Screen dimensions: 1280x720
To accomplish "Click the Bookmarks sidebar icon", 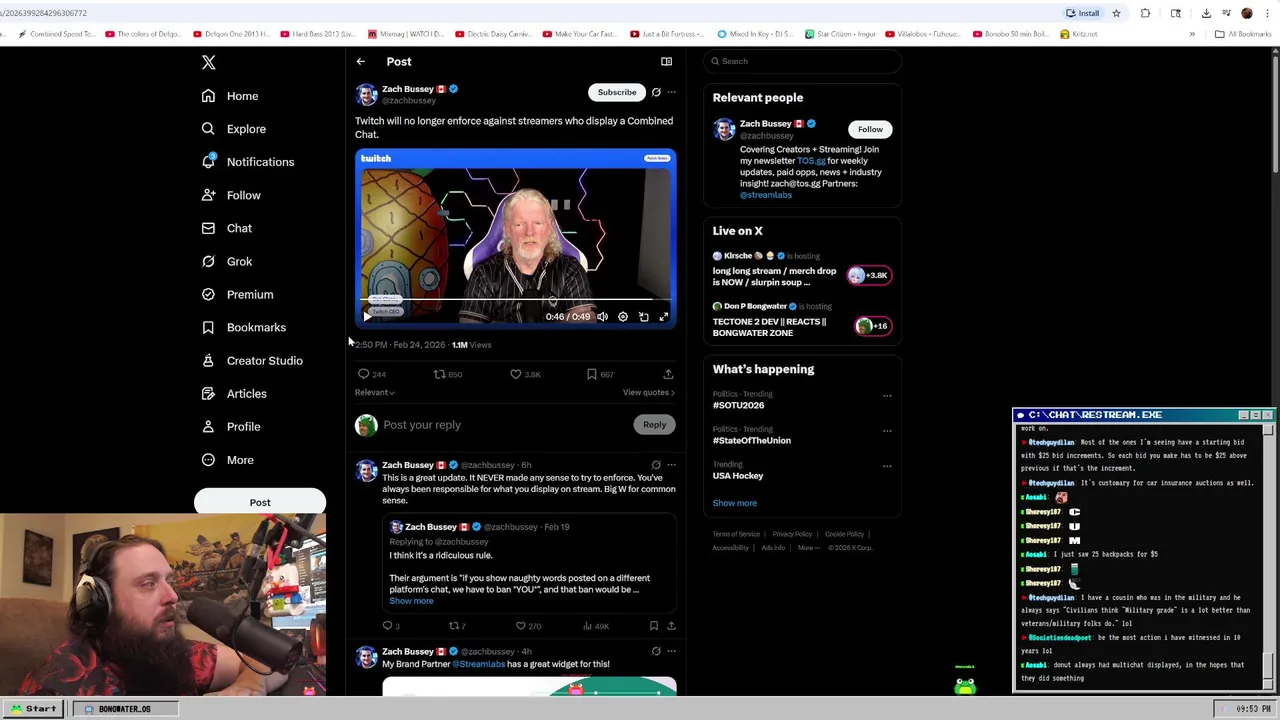I will click(208, 327).
